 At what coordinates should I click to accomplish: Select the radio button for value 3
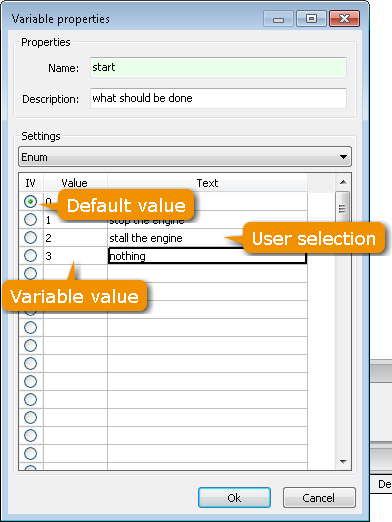(30, 255)
